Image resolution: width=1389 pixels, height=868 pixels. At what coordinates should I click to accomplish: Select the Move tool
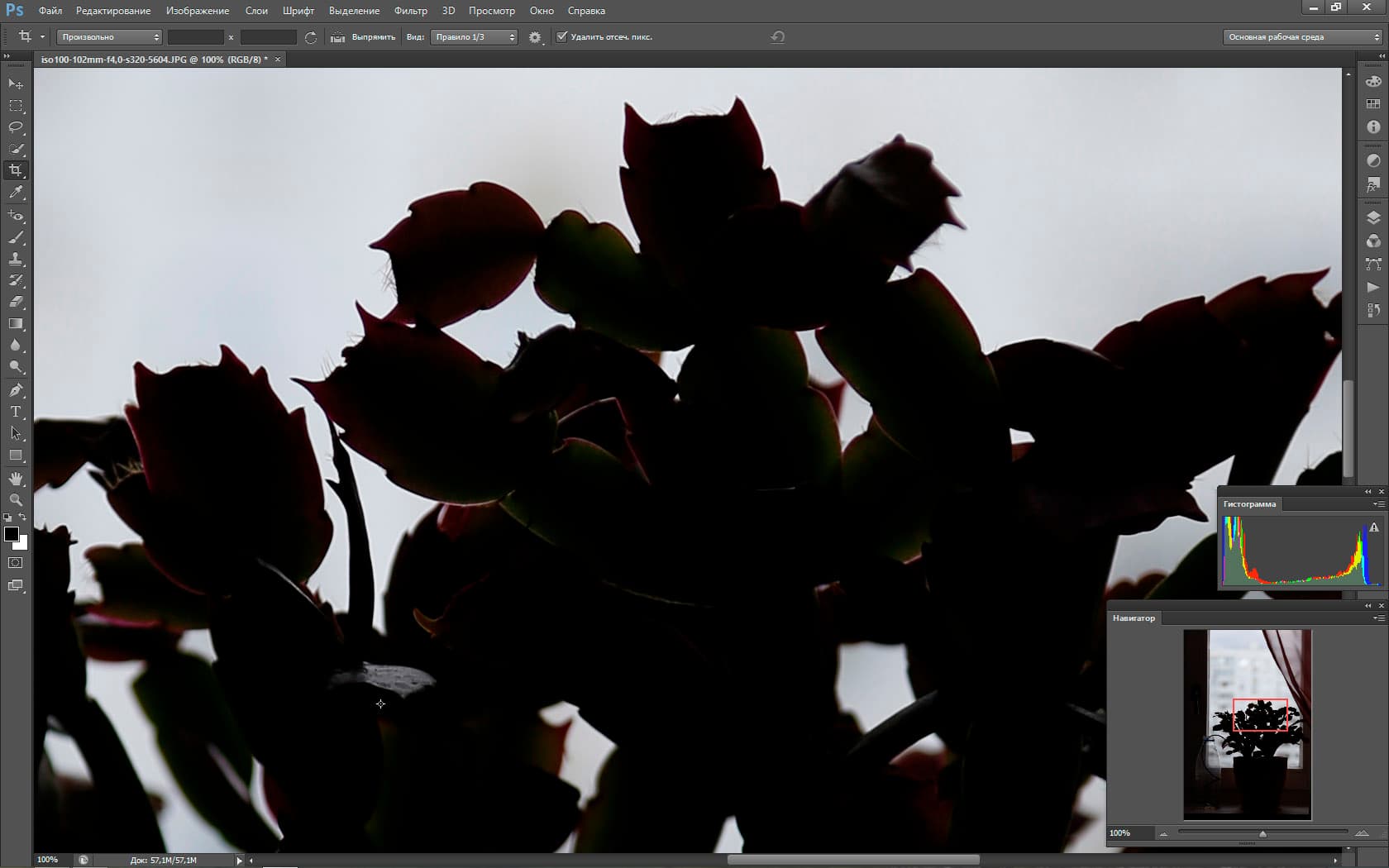[x=16, y=84]
